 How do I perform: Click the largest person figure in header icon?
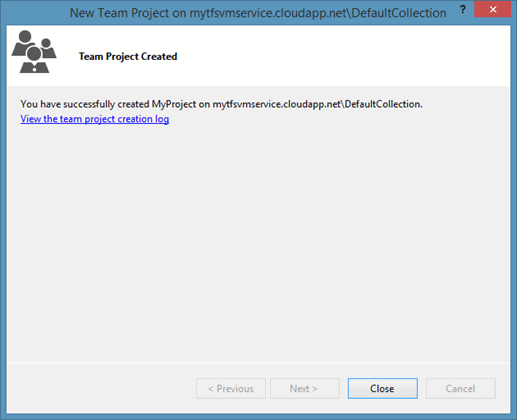tap(23, 43)
